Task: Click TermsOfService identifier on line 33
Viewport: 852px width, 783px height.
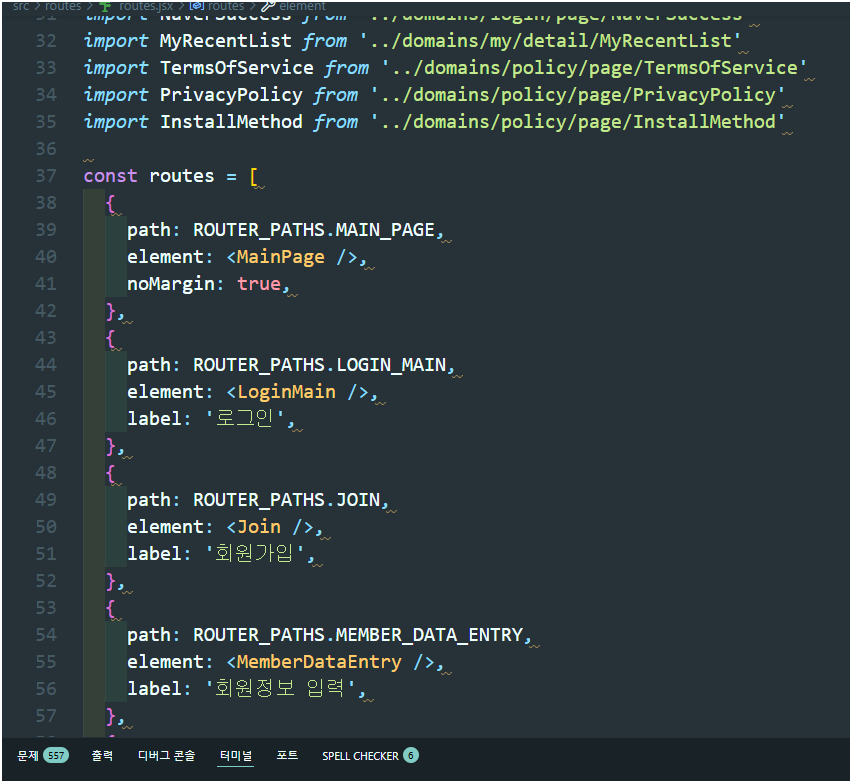Action: pos(236,68)
